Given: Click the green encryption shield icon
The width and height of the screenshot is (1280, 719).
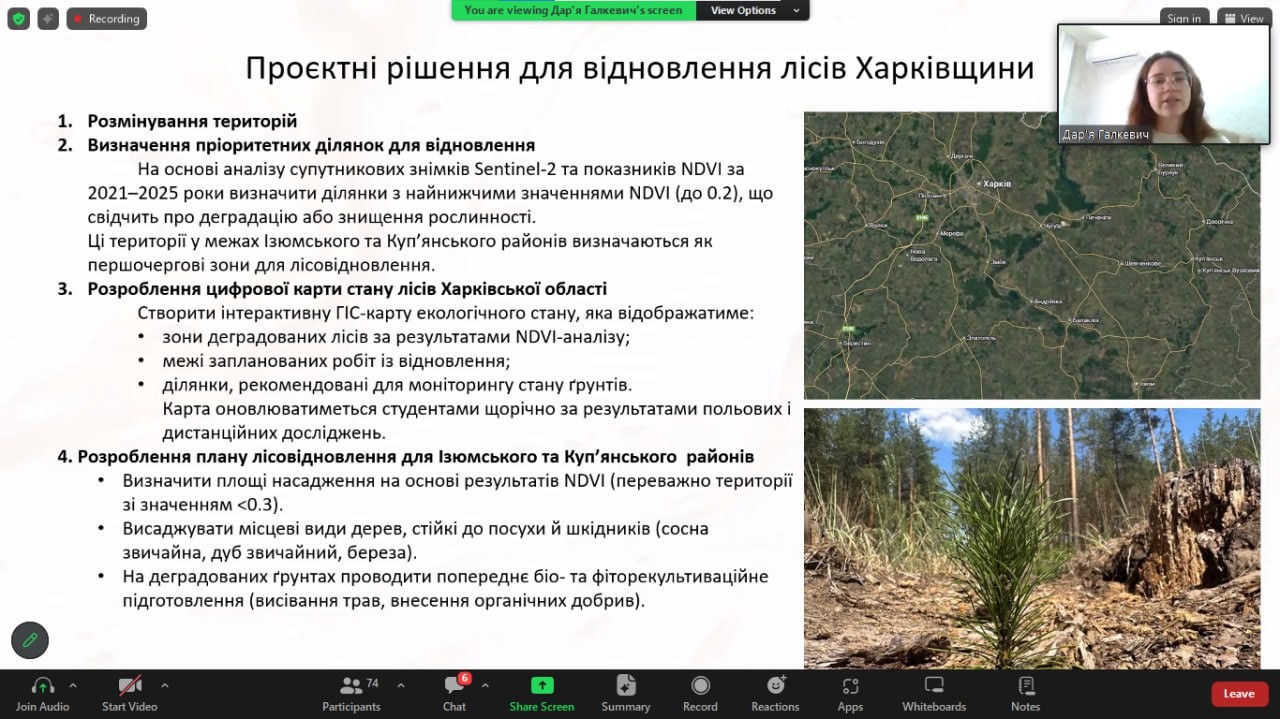Looking at the screenshot, I should 18,18.
